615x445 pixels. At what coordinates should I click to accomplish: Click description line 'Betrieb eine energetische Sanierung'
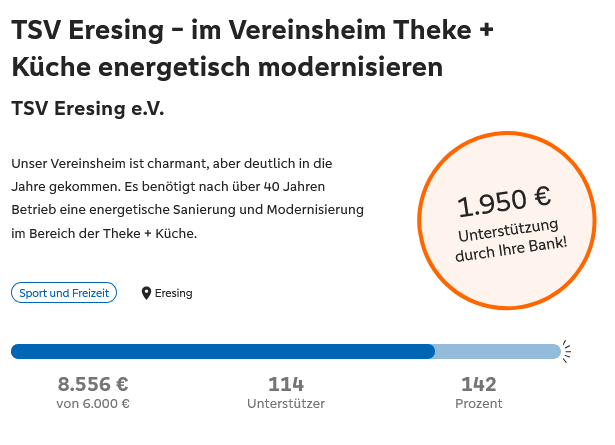tap(187, 210)
